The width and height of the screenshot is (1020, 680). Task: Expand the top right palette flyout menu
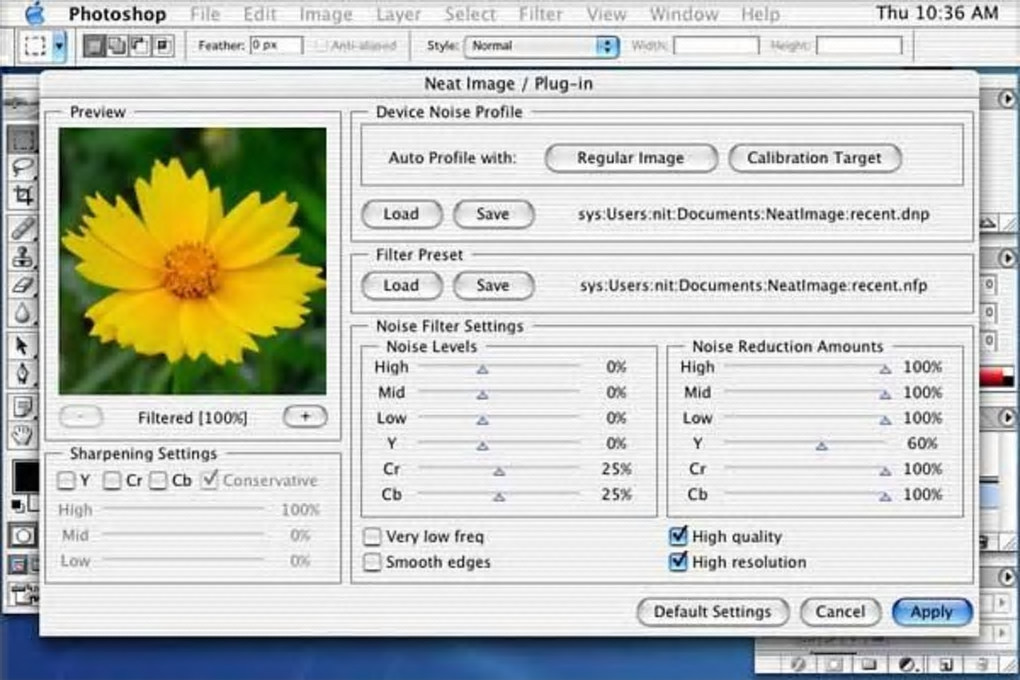coord(1007,98)
